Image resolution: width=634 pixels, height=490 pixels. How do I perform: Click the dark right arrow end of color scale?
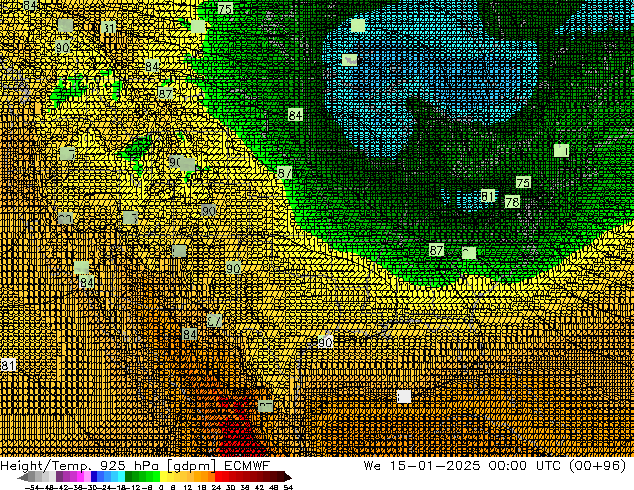pyautogui.click(x=287, y=477)
